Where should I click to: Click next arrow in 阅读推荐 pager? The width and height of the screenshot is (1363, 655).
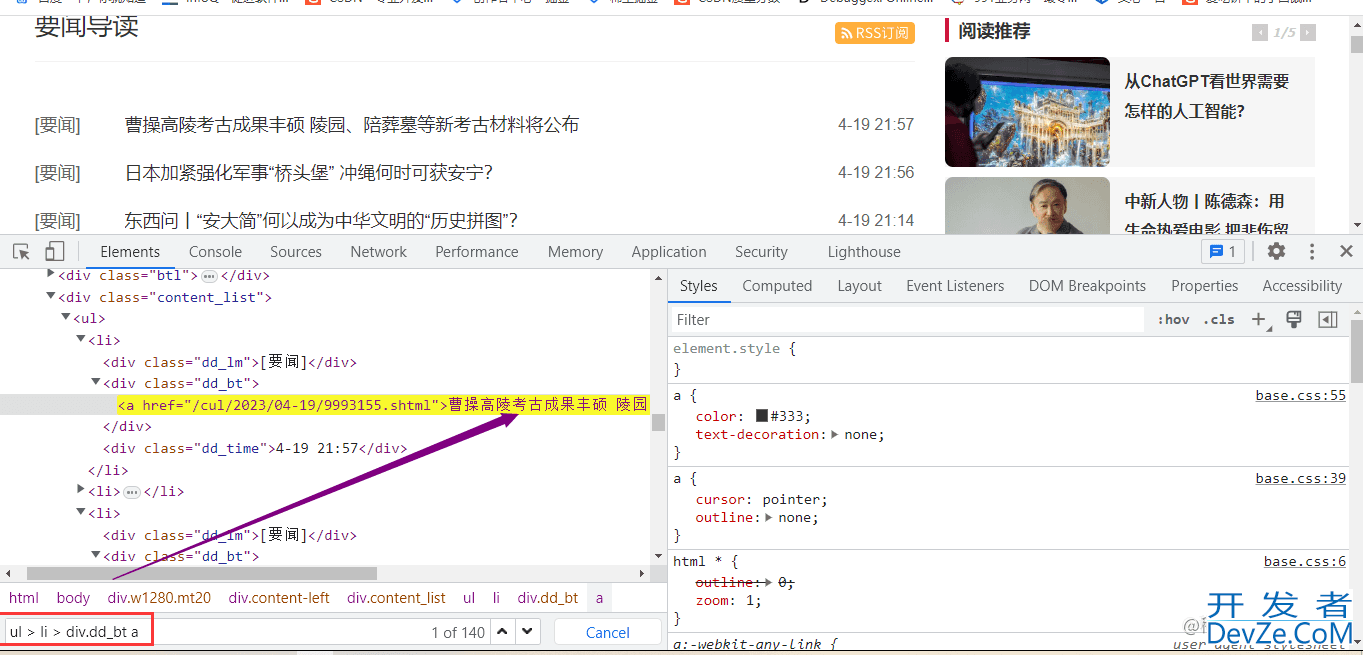pyautogui.click(x=1308, y=33)
